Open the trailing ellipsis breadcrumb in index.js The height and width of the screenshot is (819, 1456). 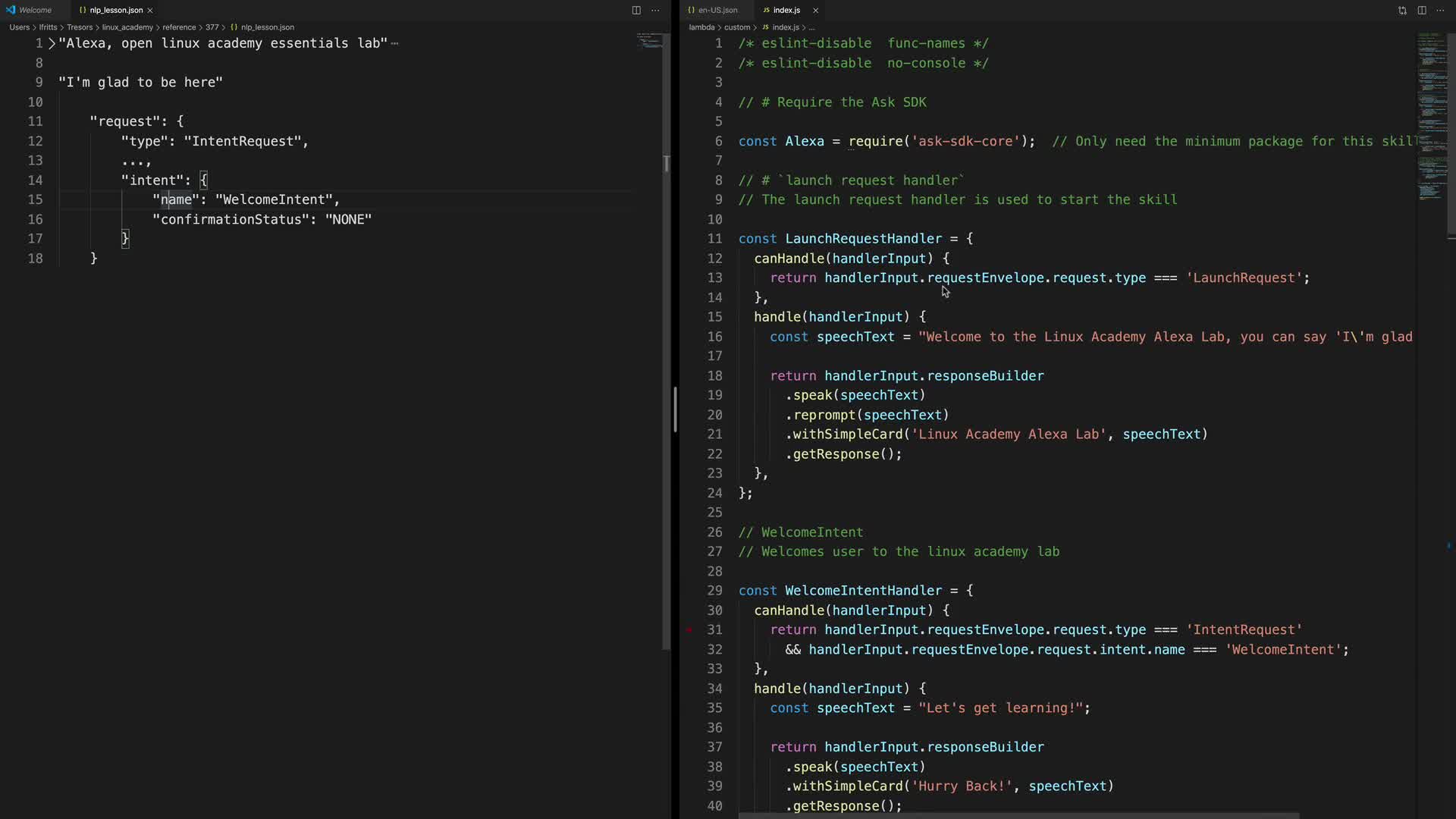pyautogui.click(x=812, y=27)
